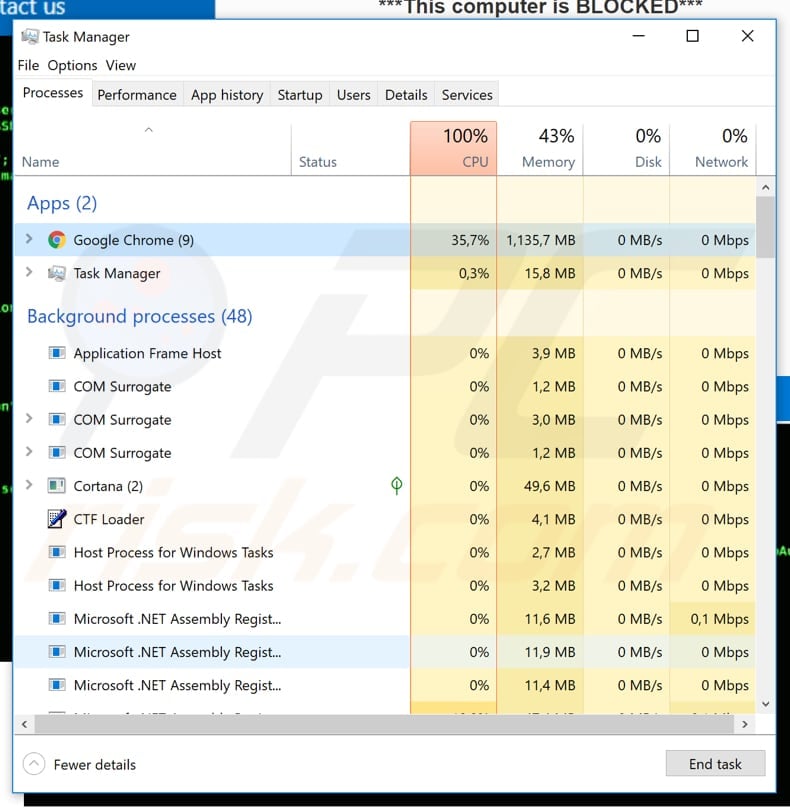Close the Task Manager window
The image size is (790, 809).
click(747, 36)
